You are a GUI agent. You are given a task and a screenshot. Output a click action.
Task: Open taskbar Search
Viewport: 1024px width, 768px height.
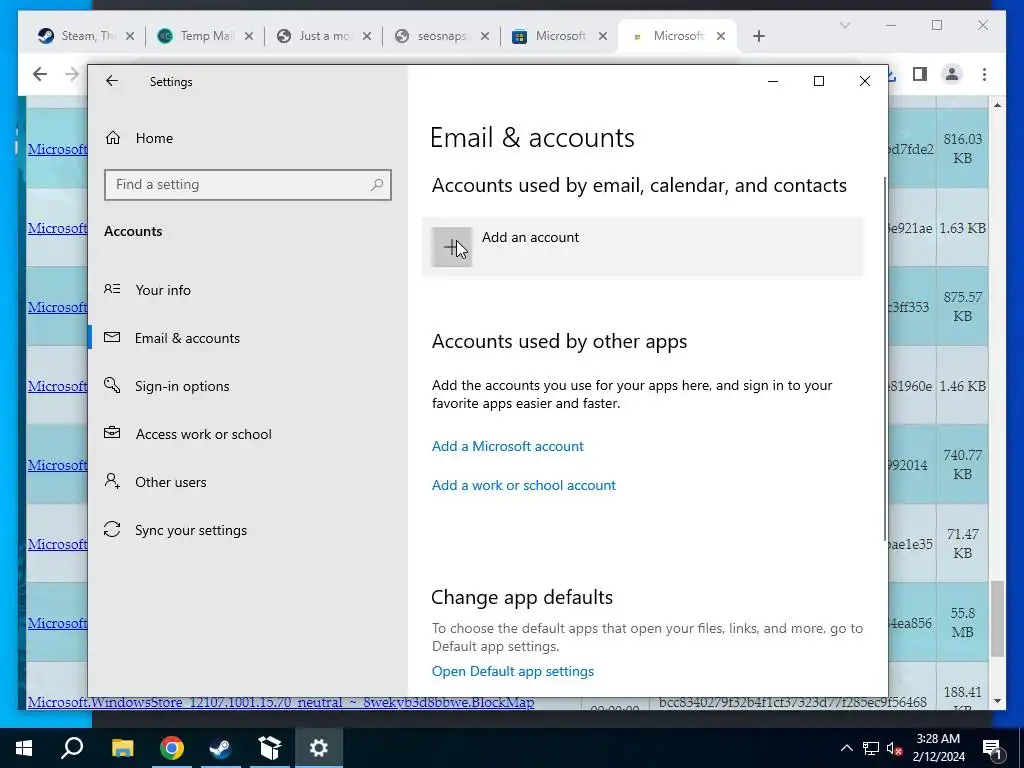click(72, 748)
